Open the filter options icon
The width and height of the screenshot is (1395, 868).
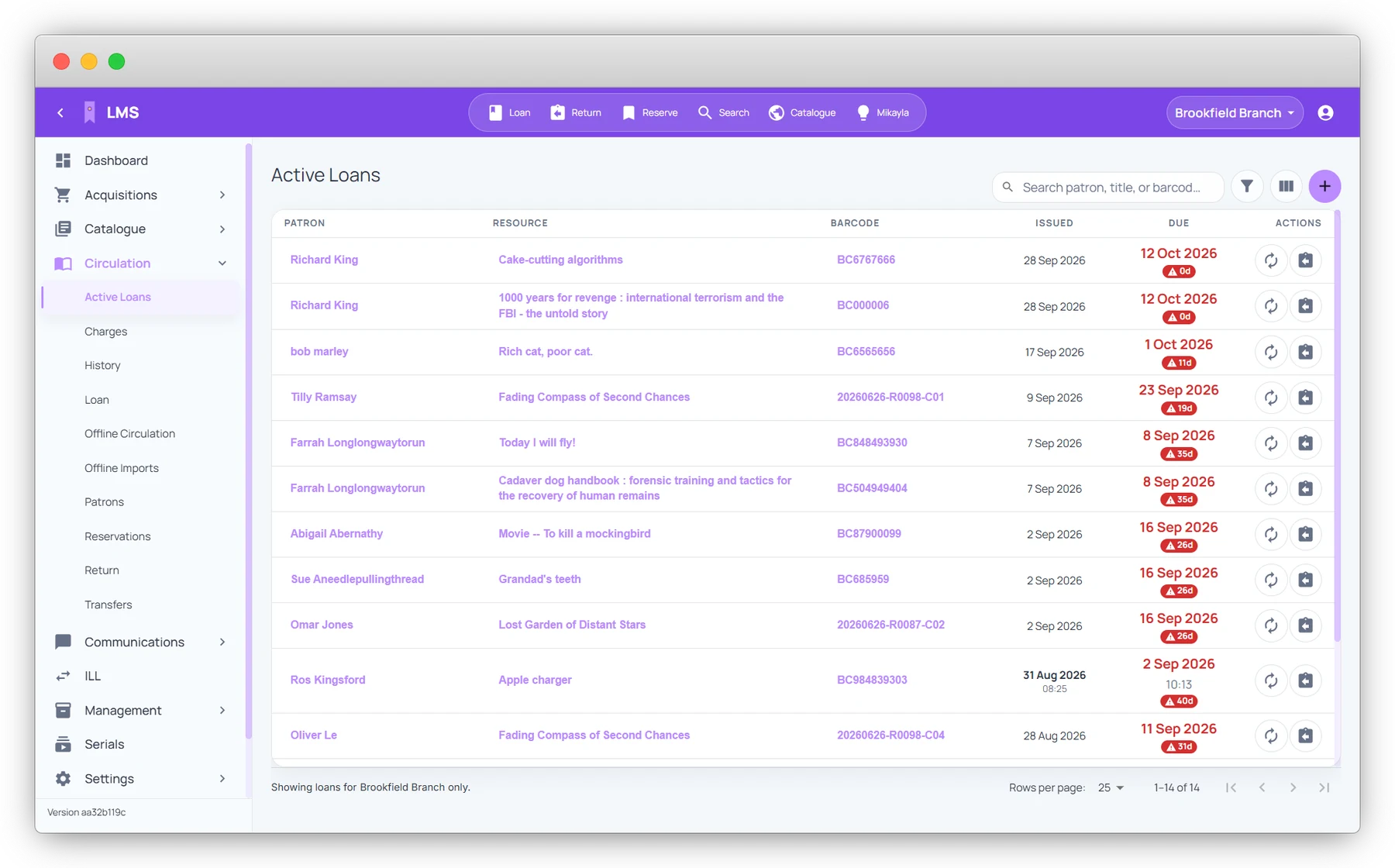[1247, 186]
